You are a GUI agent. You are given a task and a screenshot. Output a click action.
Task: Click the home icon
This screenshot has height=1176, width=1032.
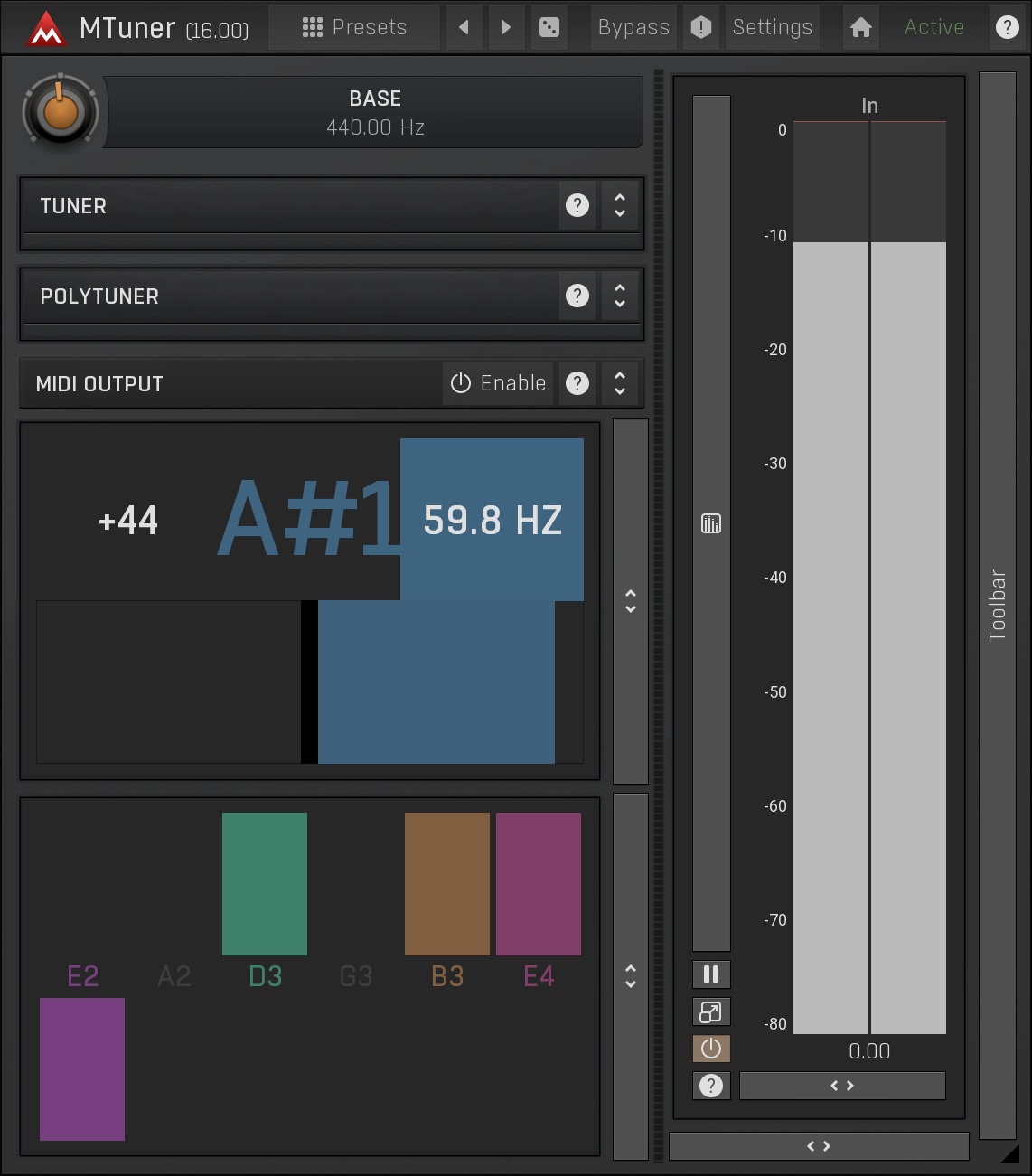[x=861, y=27]
